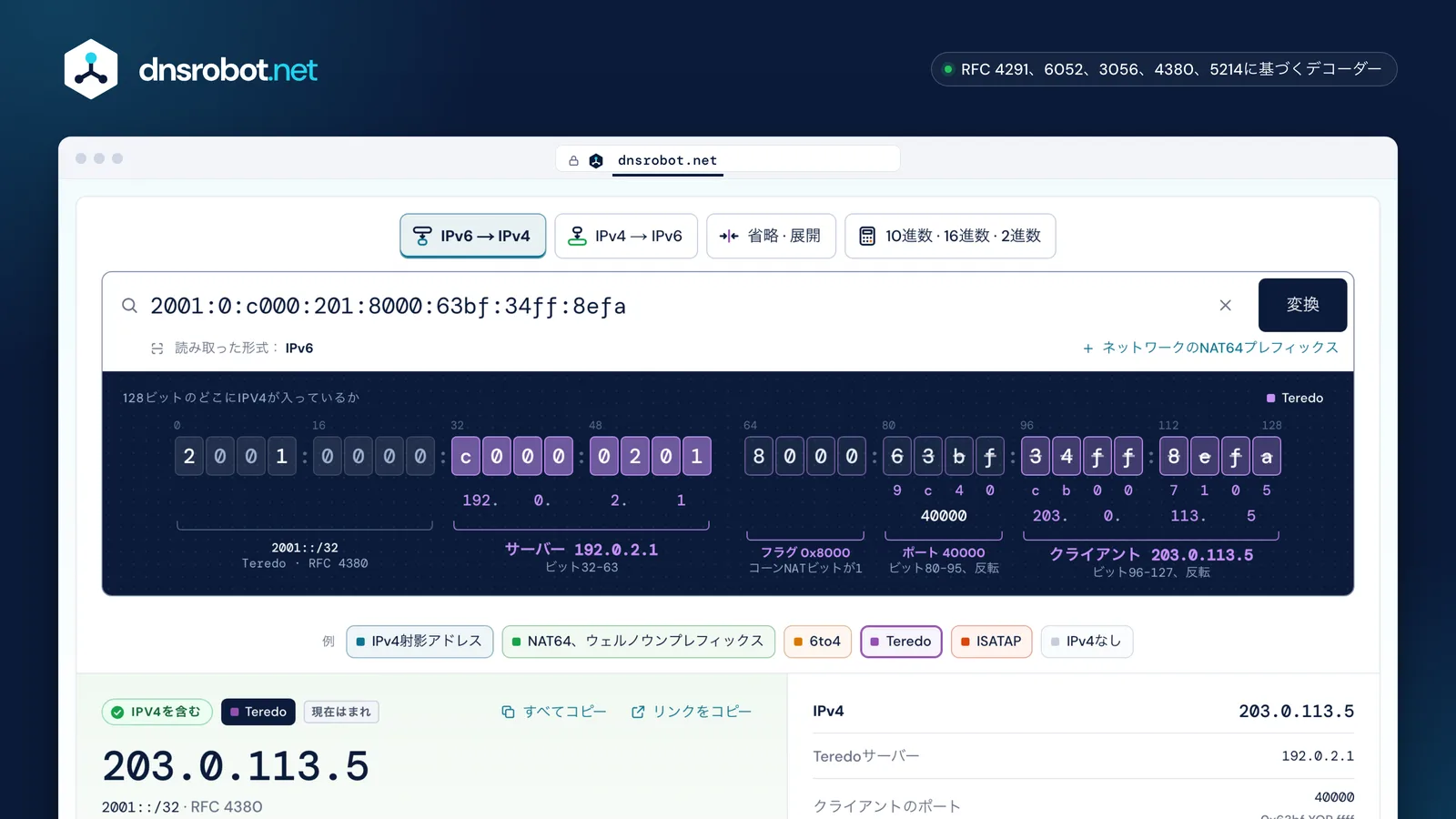Open the IPv4 → IPv6 tab
The image size is (1456, 819).
(626, 237)
